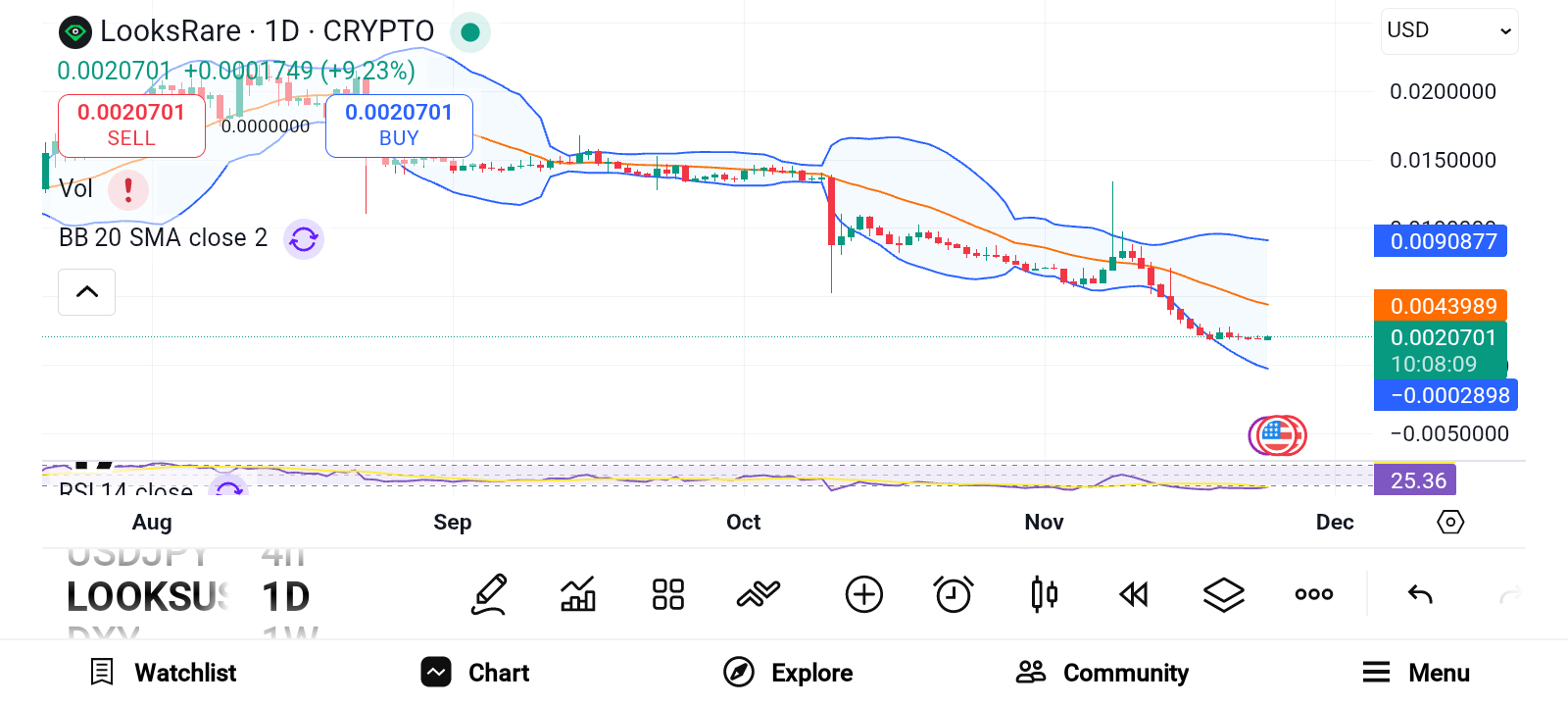Switch to the Chart tab
Screen dimensions: 1568x706
(x=475, y=673)
